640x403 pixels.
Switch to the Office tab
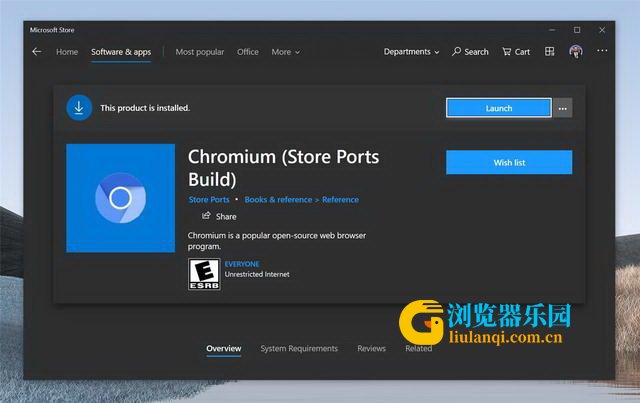pyautogui.click(x=248, y=52)
